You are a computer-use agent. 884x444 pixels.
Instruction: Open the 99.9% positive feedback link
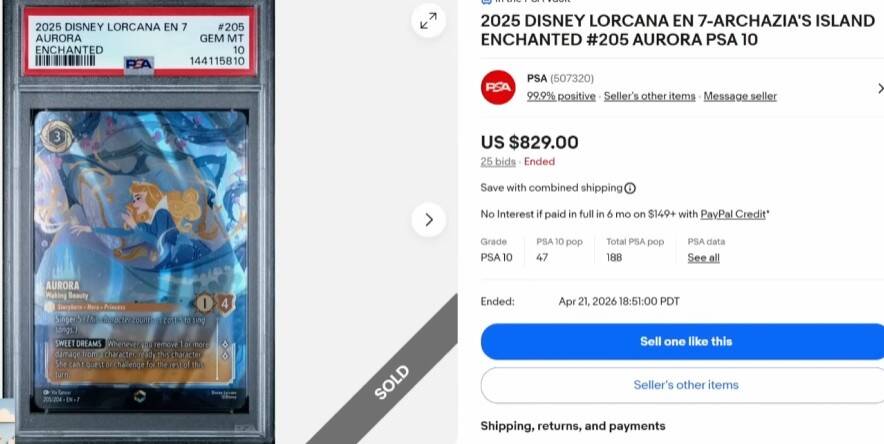tap(561, 96)
